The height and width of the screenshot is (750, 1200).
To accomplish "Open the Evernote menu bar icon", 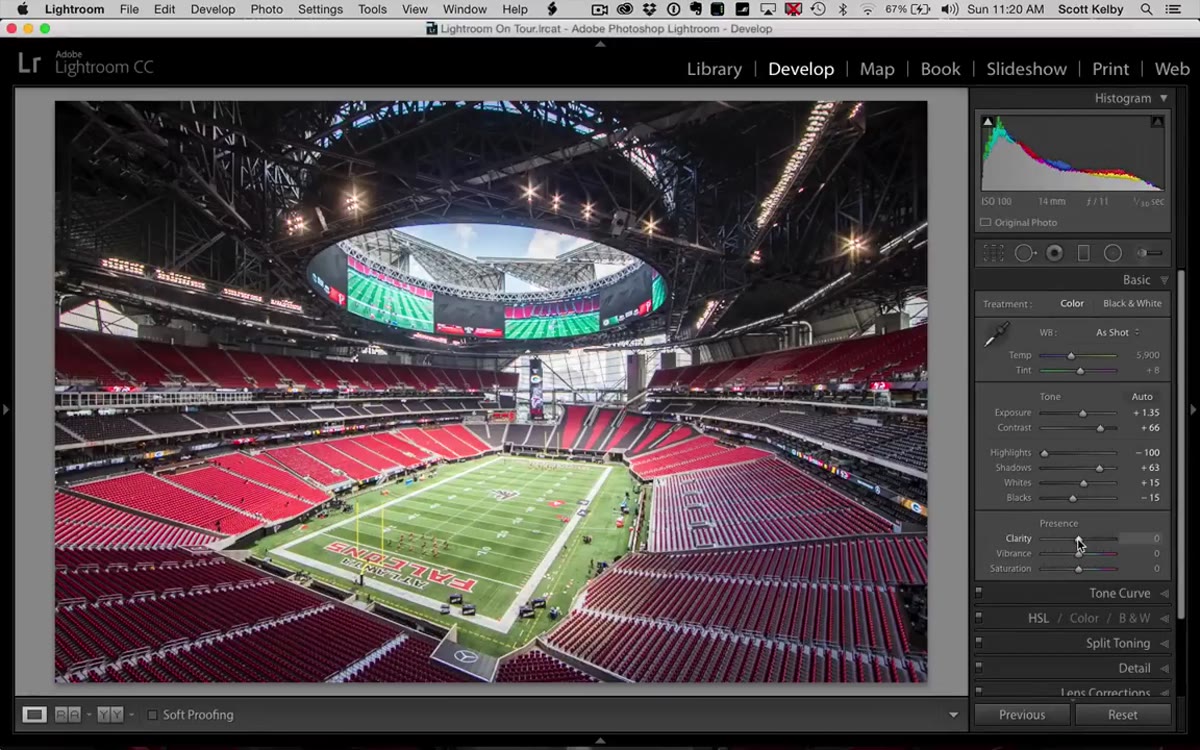I will click(x=695, y=9).
